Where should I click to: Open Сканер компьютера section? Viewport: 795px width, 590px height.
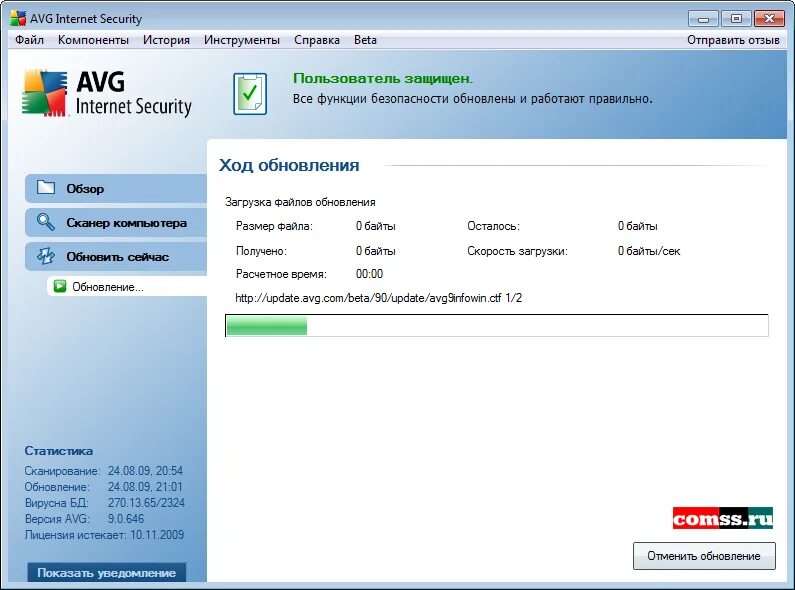pos(116,223)
